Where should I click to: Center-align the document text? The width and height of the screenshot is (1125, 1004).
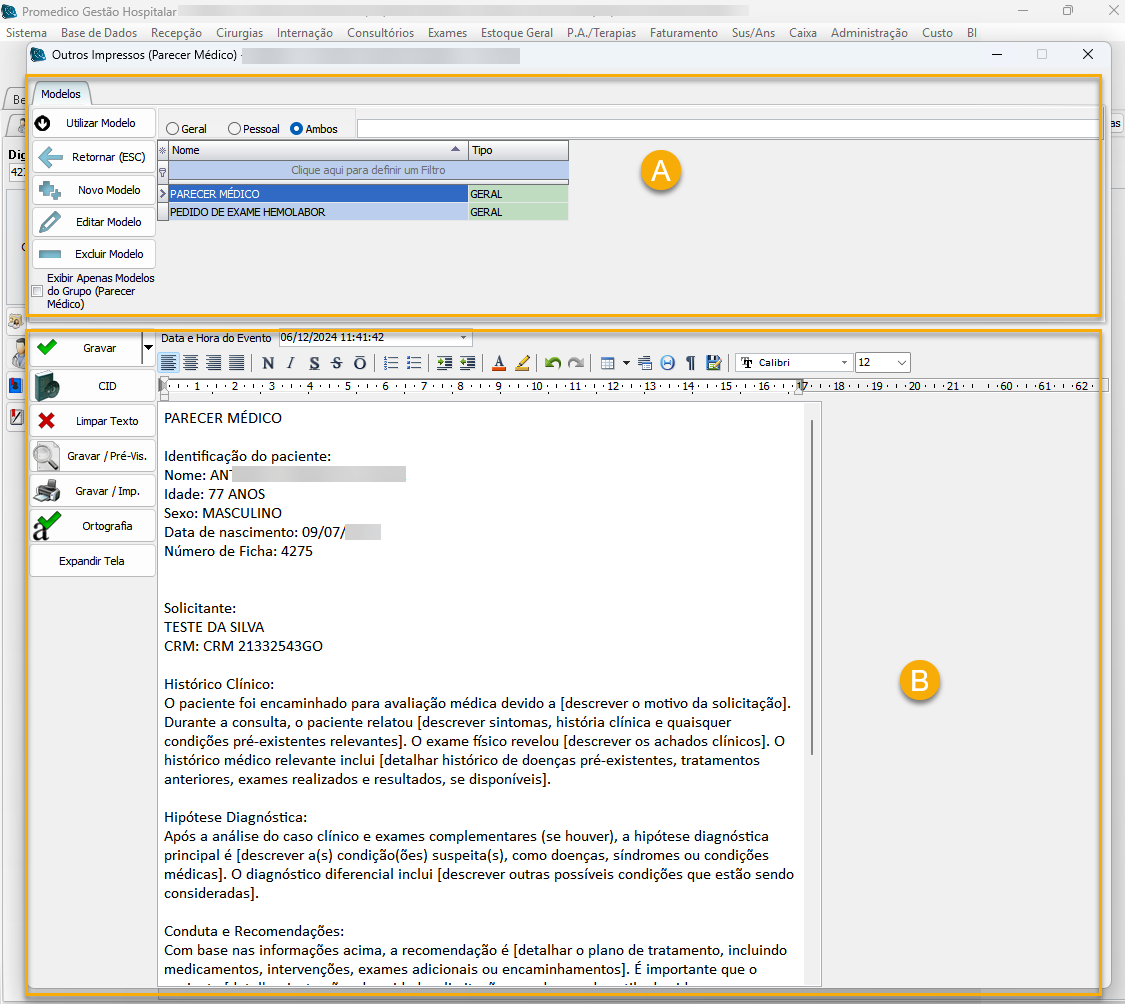[x=191, y=363]
